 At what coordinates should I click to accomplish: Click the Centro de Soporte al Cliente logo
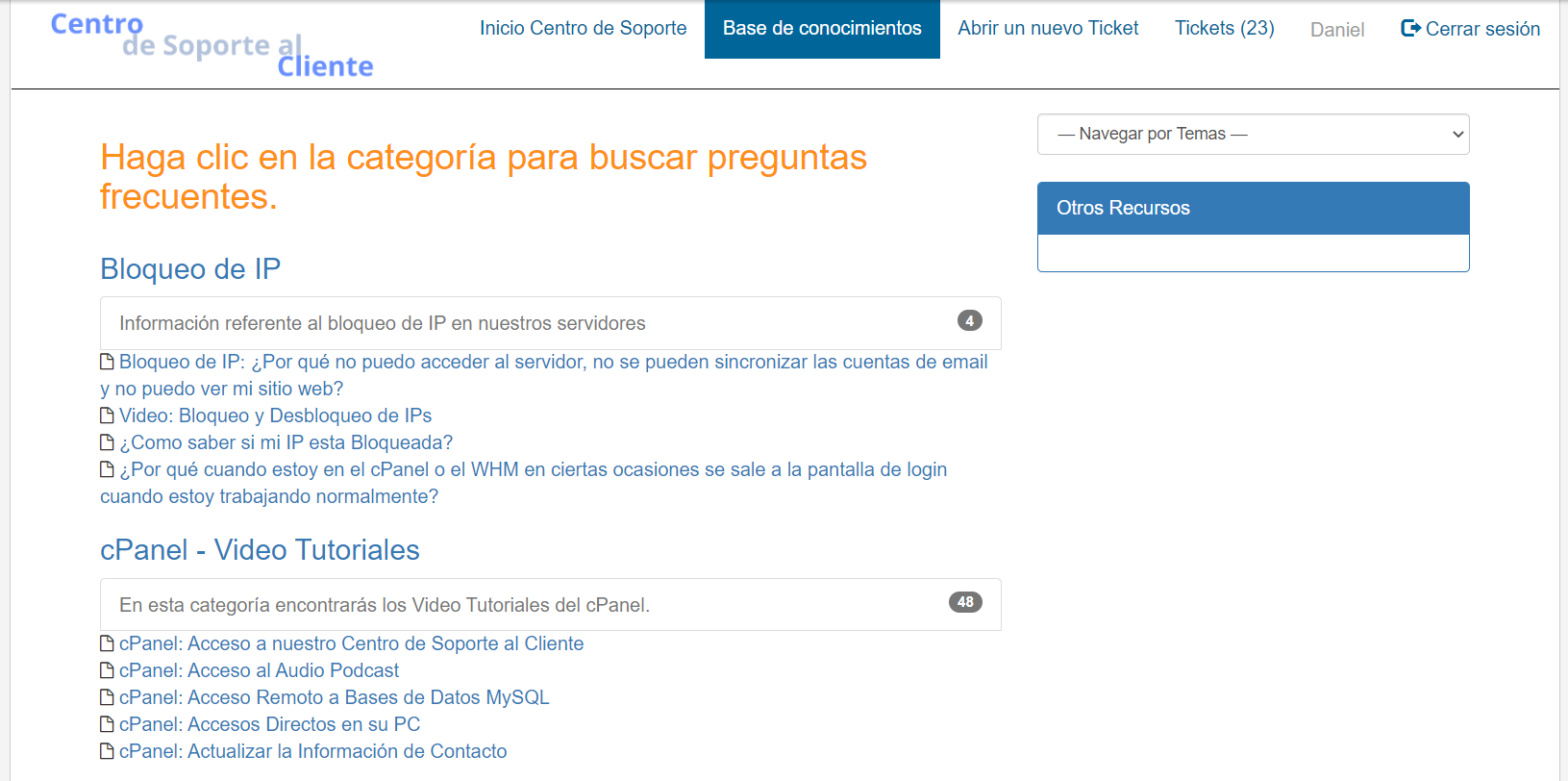point(212,44)
